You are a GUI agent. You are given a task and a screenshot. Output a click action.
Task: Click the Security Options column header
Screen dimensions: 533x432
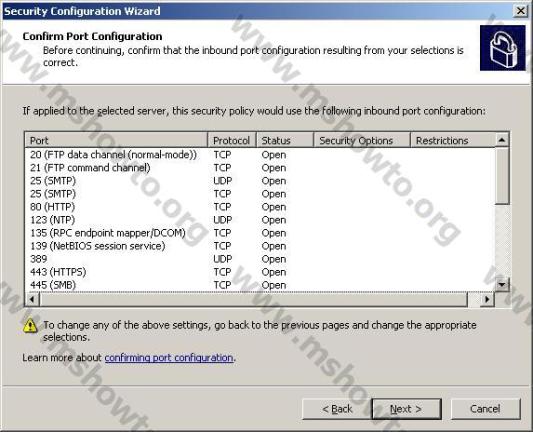(x=362, y=140)
